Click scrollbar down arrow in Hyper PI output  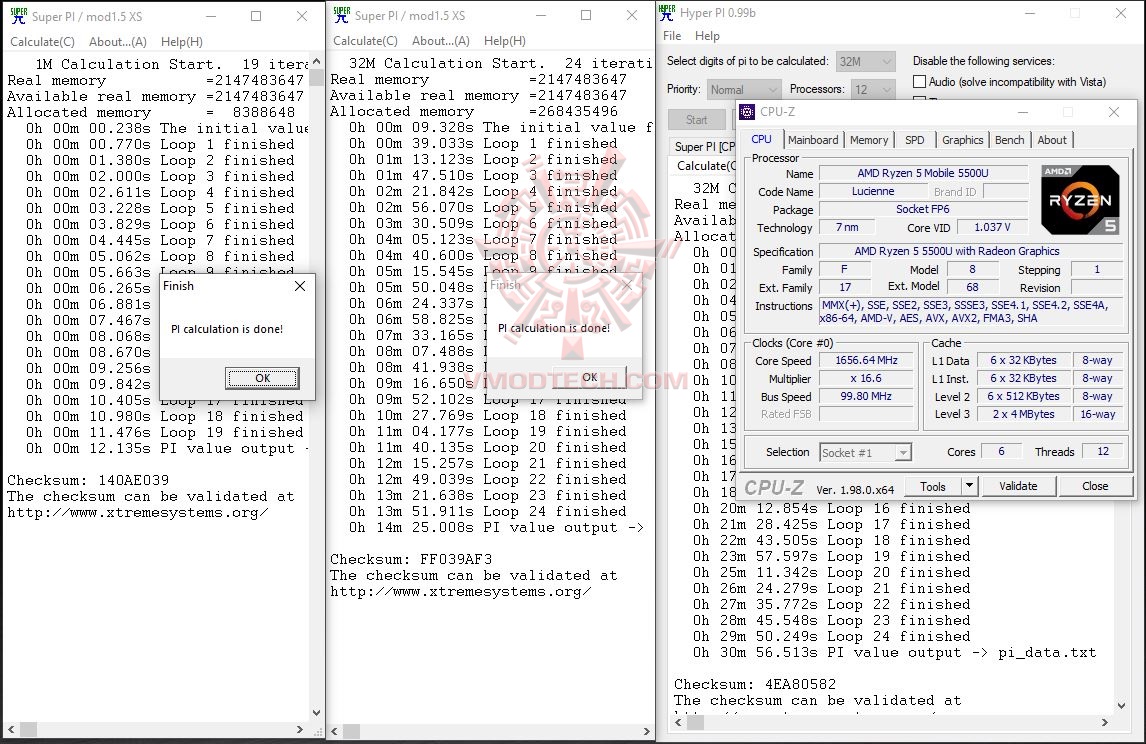point(1122,705)
